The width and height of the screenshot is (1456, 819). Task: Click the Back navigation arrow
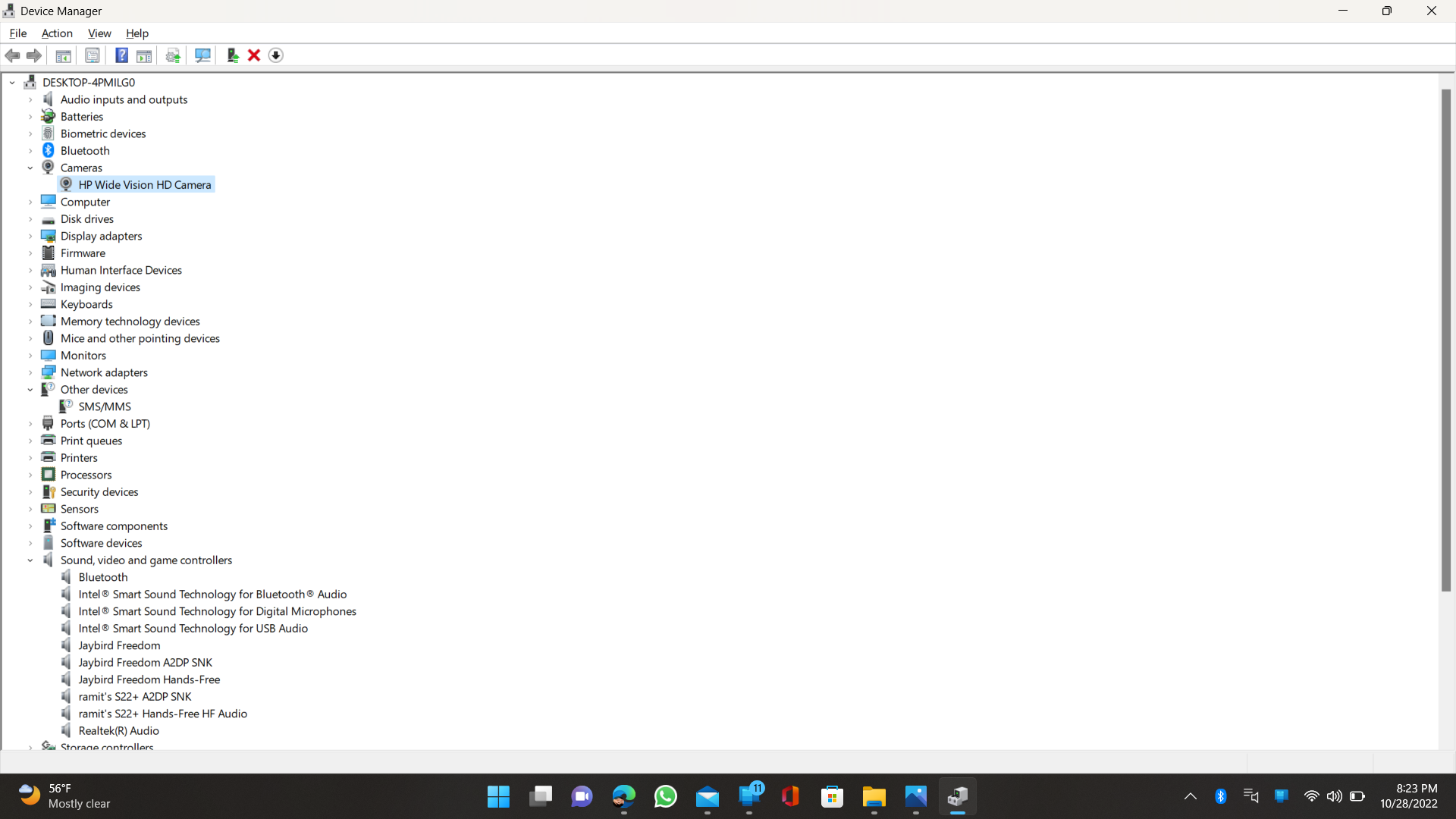tap(12, 55)
